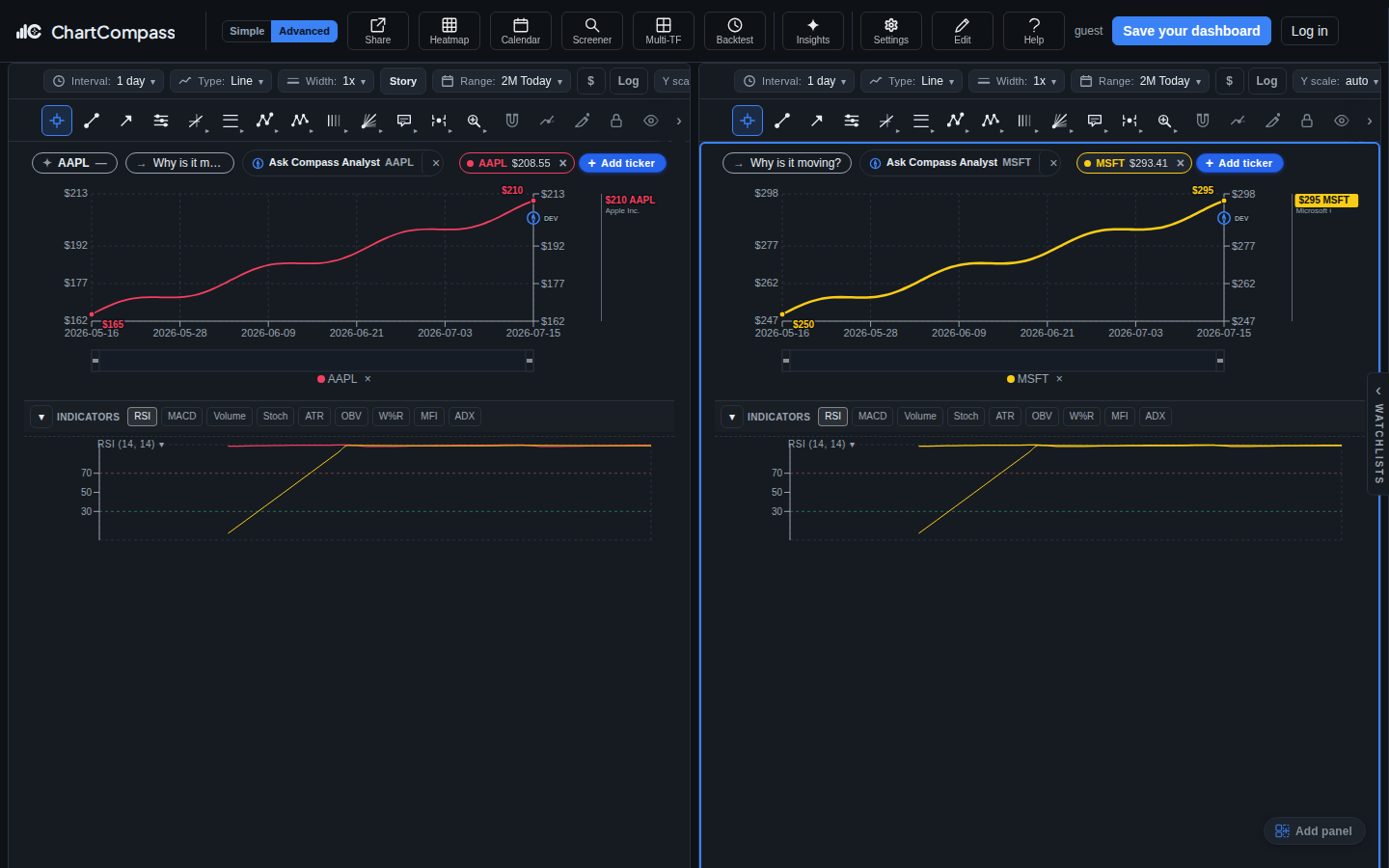
Task: Open the Watchlists side tab
Action: tap(1378, 434)
